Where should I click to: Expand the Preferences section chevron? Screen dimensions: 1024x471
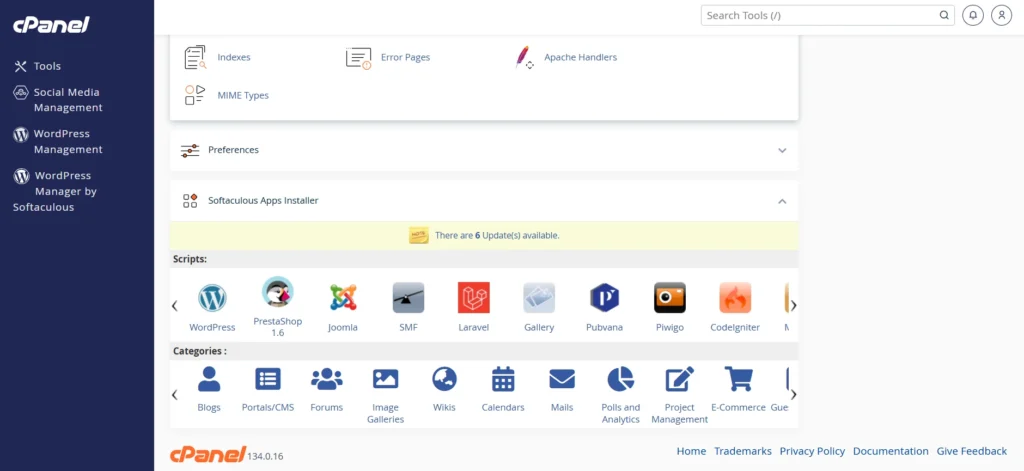(782, 150)
